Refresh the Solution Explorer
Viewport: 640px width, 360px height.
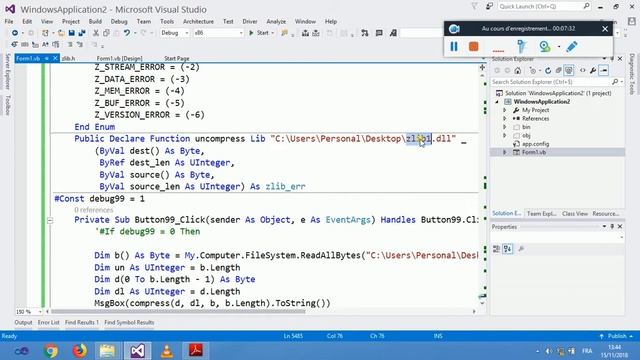pos(548,71)
